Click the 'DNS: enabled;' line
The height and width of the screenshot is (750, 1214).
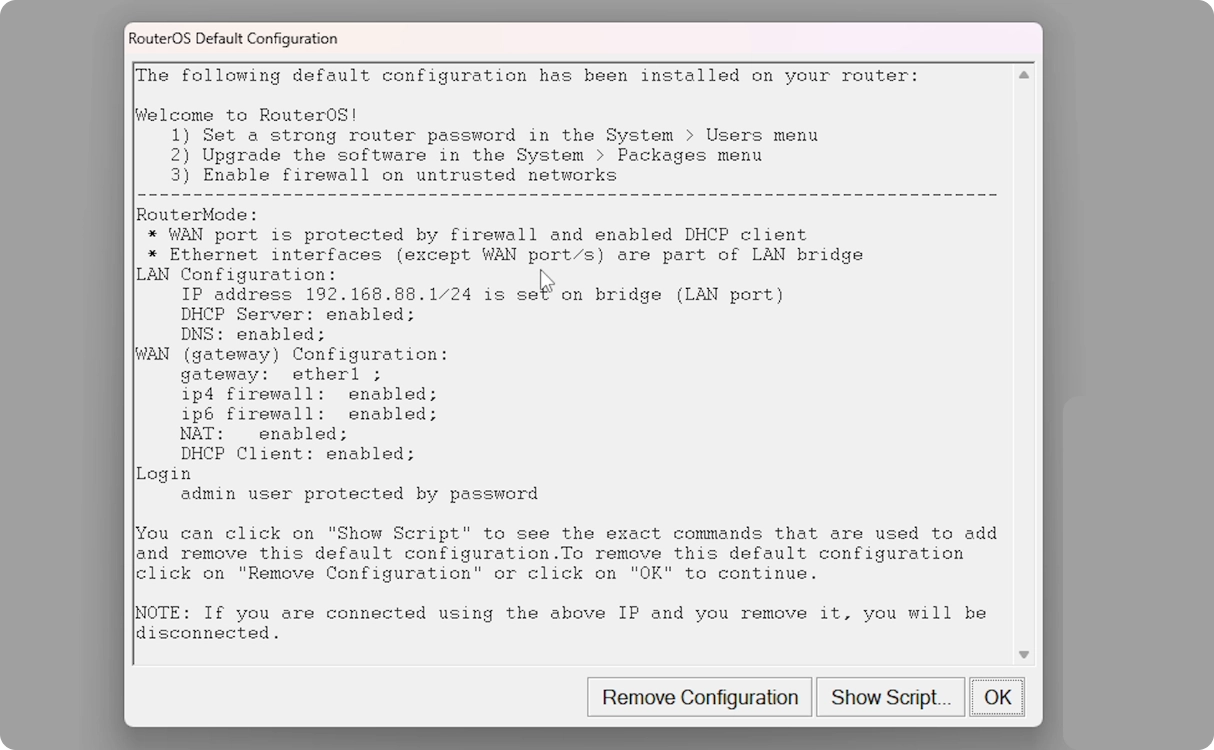(252, 334)
